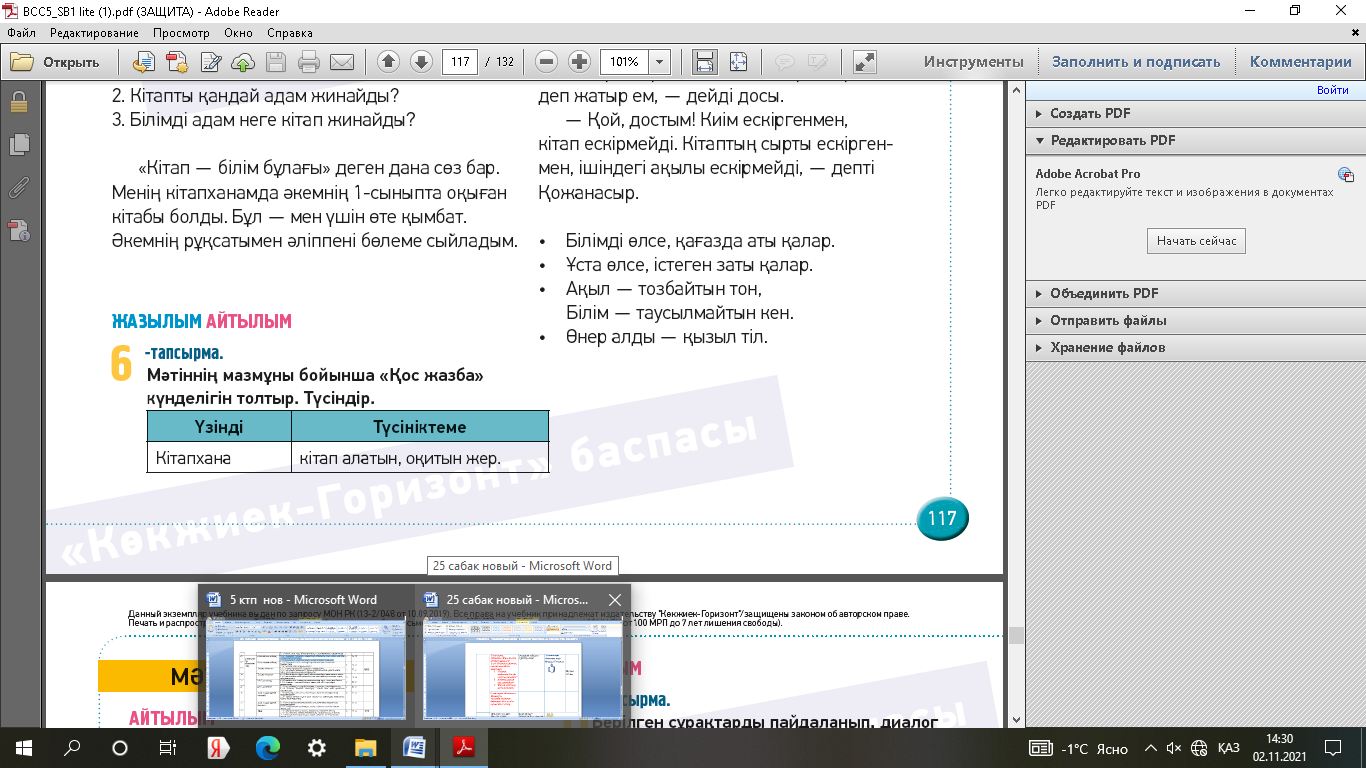Click the previous page arrow
Screen dimensions: 1366x768
[389, 62]
